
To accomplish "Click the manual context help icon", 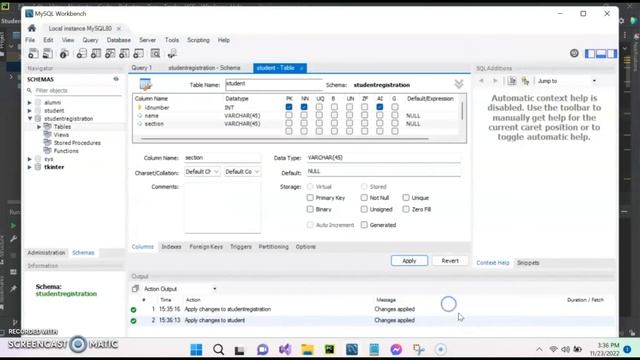I will [512, 81].
